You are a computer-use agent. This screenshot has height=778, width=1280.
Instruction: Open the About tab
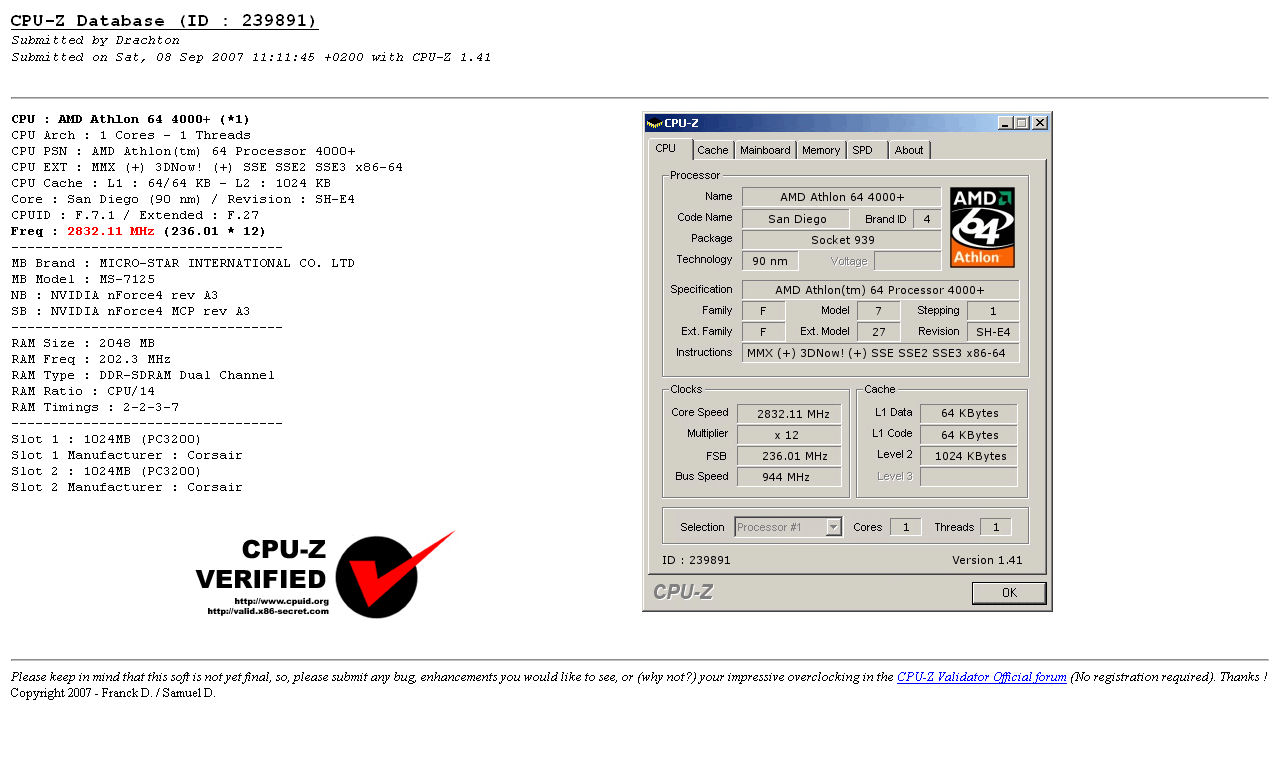(x=909, y=150)
